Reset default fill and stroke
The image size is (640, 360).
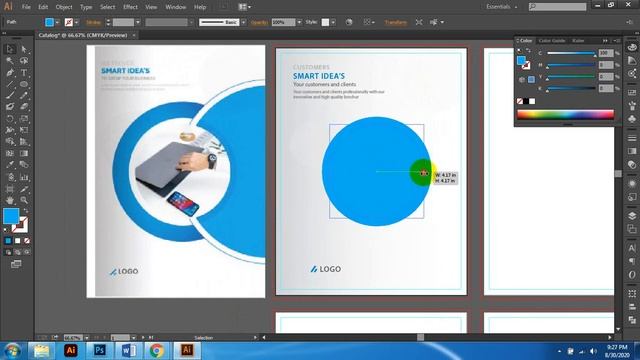tap(6, 230)
